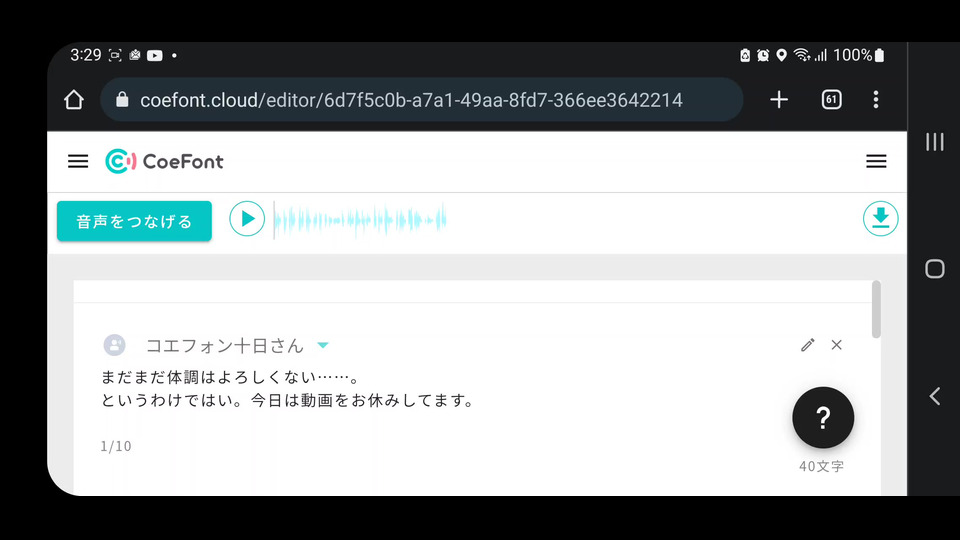Click inside the audio waveform track
This screenshot has height=540, width=960.
(360, 219)
